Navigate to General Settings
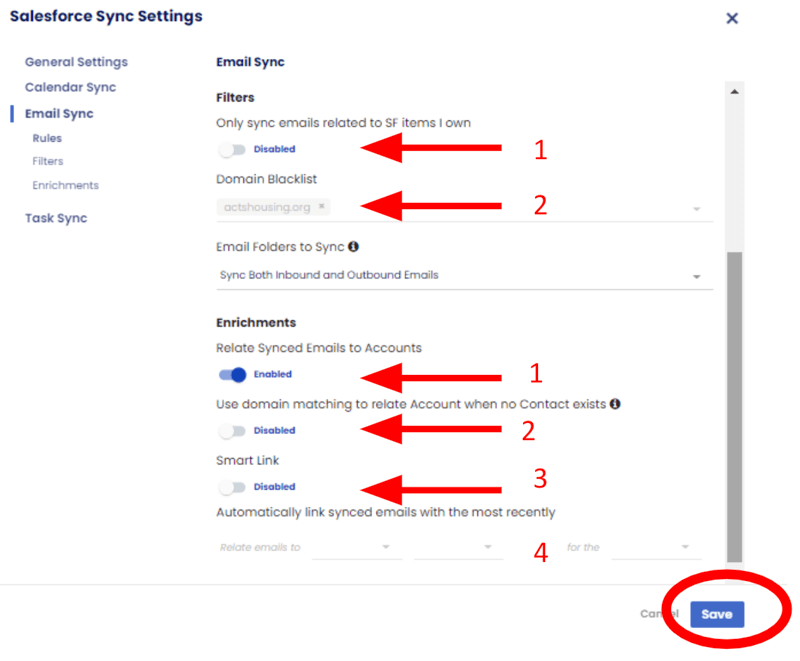 [76, 62]
